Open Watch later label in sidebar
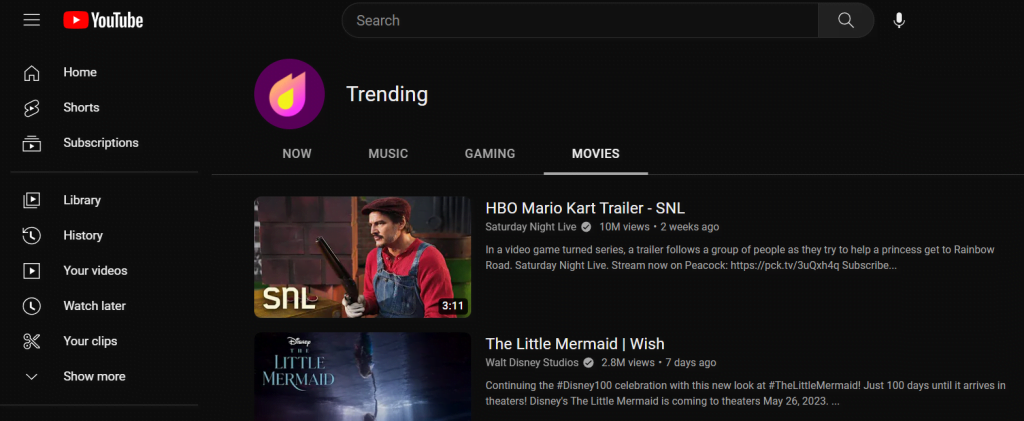Image resolution: width=1024 pixels, height=421 pixels. pyautogui.click(x=95, y=306)
